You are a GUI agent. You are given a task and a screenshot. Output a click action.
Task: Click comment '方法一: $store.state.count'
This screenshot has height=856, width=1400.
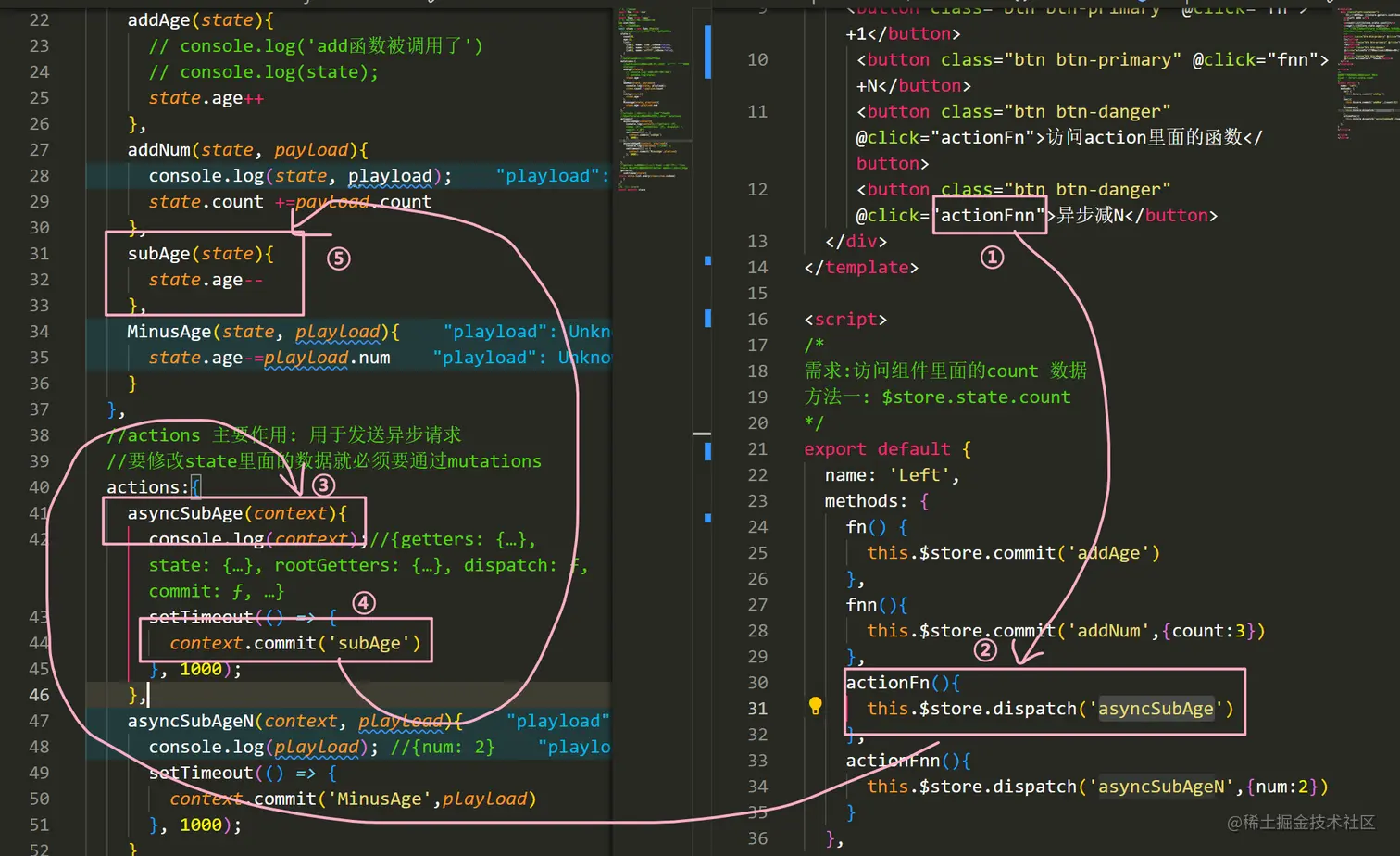937,397
